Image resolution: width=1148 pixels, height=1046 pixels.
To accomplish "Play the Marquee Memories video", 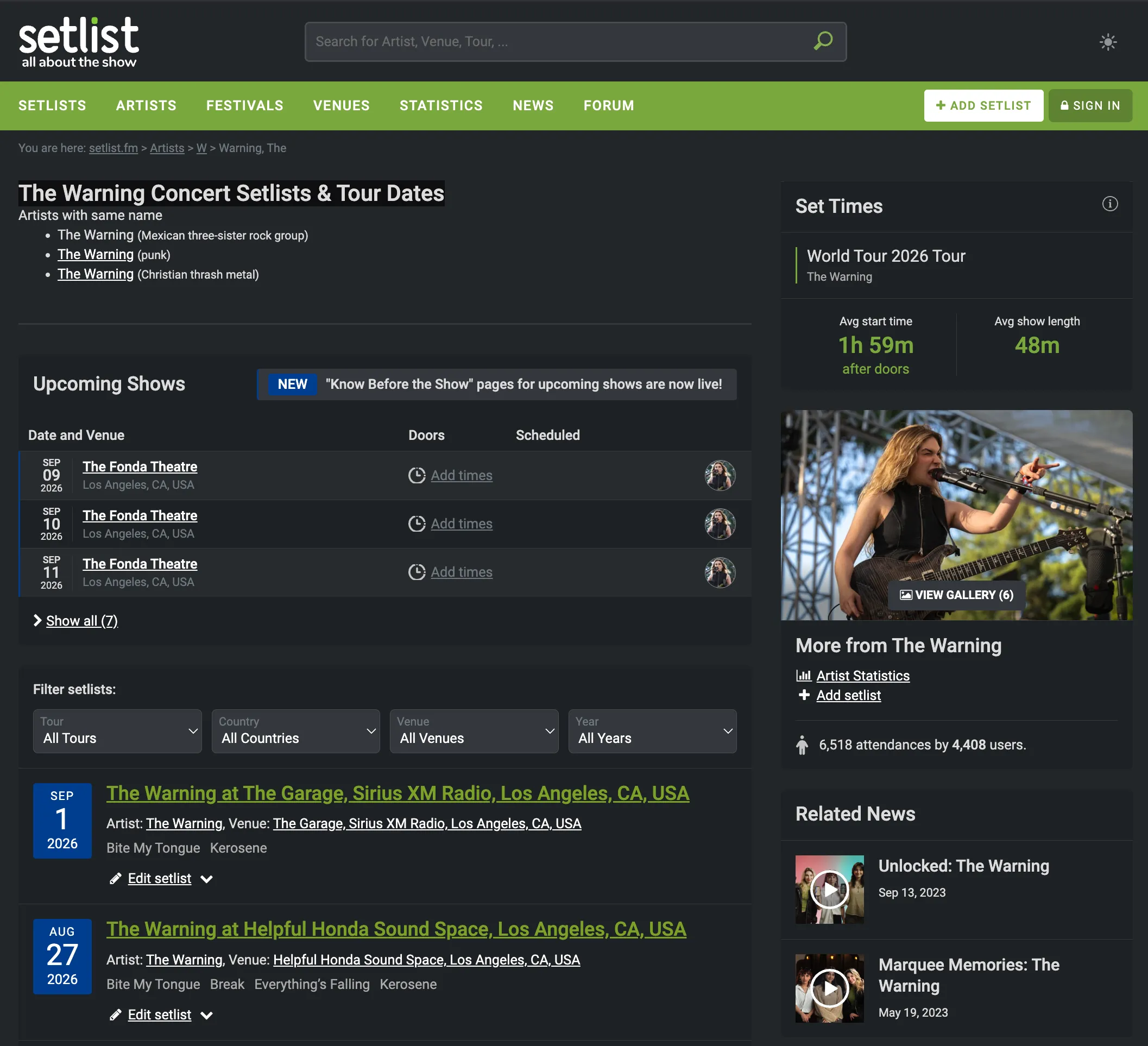I will click(829, 988).
